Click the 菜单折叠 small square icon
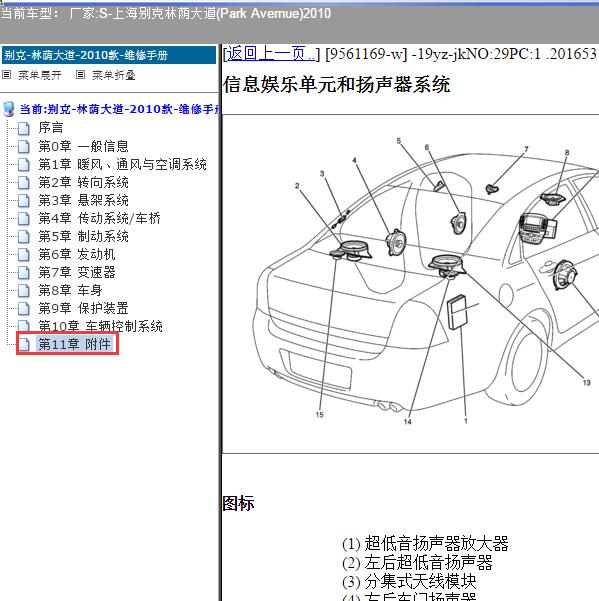 click(x=80, y=75)
